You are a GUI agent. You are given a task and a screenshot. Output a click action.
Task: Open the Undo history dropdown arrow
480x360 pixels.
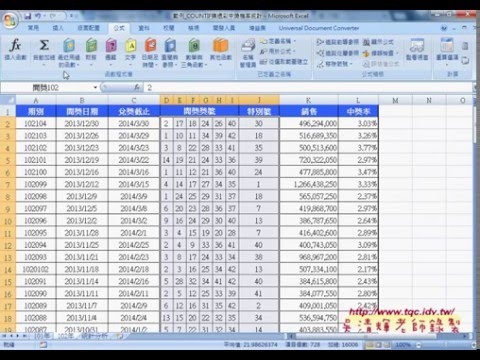[45, 16]
